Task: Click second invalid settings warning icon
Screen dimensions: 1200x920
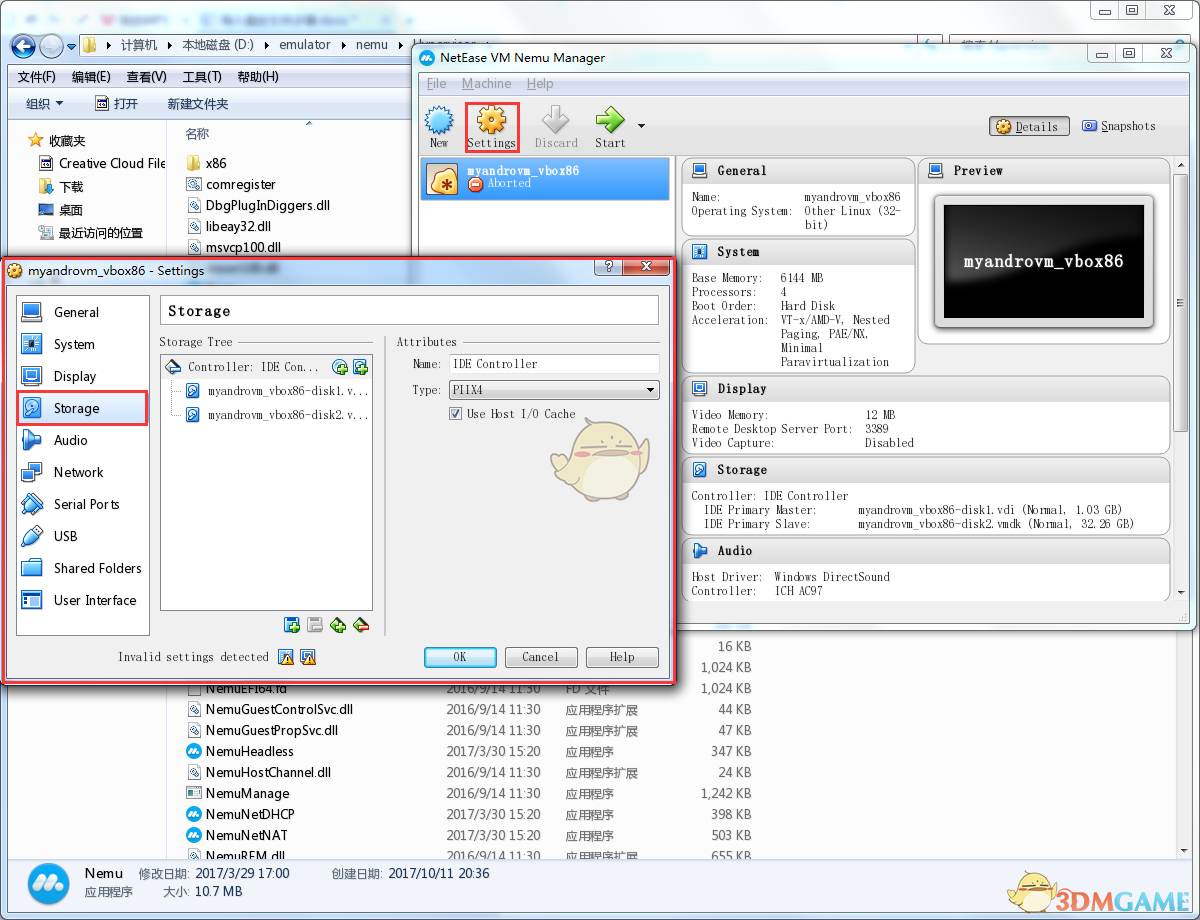Action: 308,657
